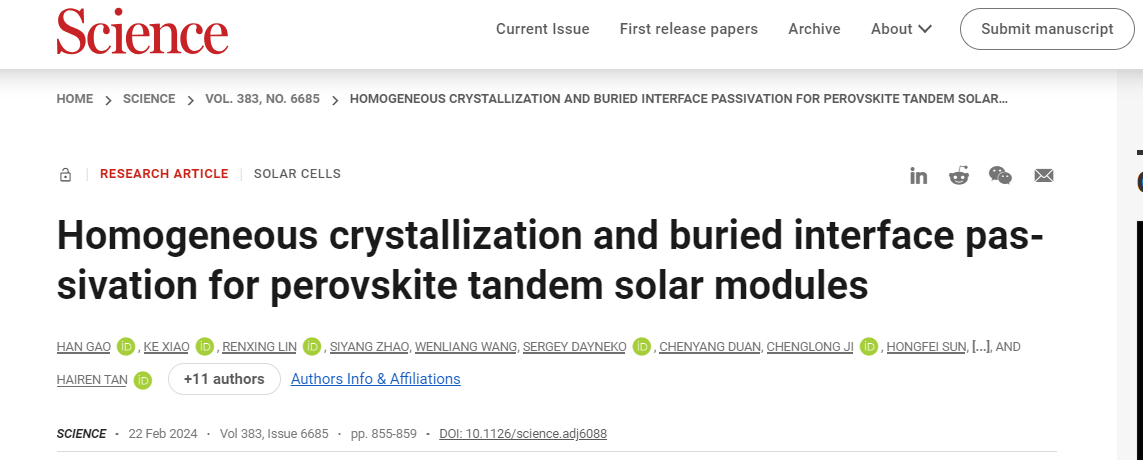Screen dimensions: 1143x460
Task: Click the Submit manuscript button
Action: pyautogui.click(x=1047, y=29)
